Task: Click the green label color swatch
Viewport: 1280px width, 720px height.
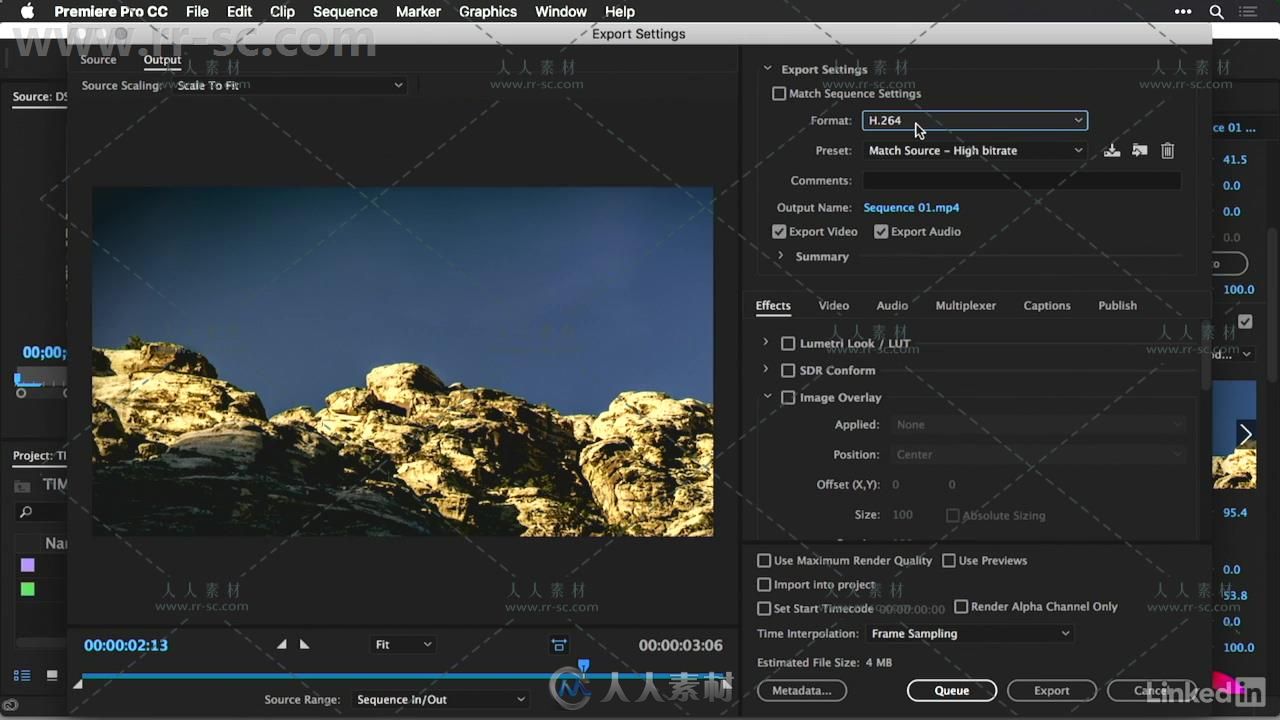Action: tap(28, 589)
